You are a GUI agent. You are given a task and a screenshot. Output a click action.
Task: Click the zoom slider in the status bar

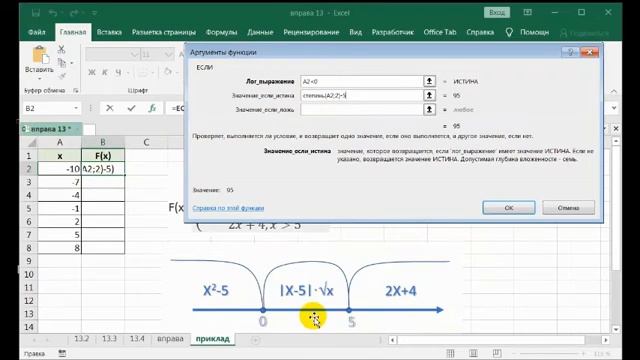tap(548, 353)
